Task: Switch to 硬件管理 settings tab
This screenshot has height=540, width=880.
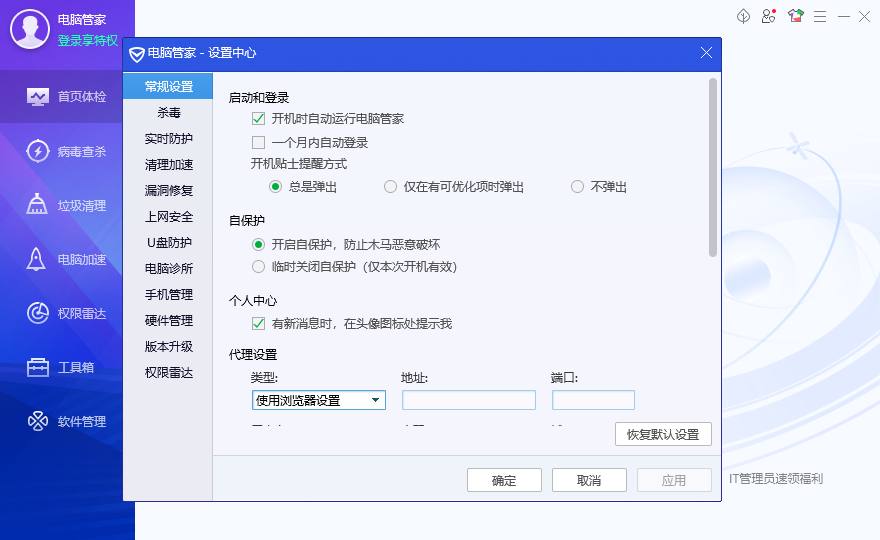Action: (168, 321)
